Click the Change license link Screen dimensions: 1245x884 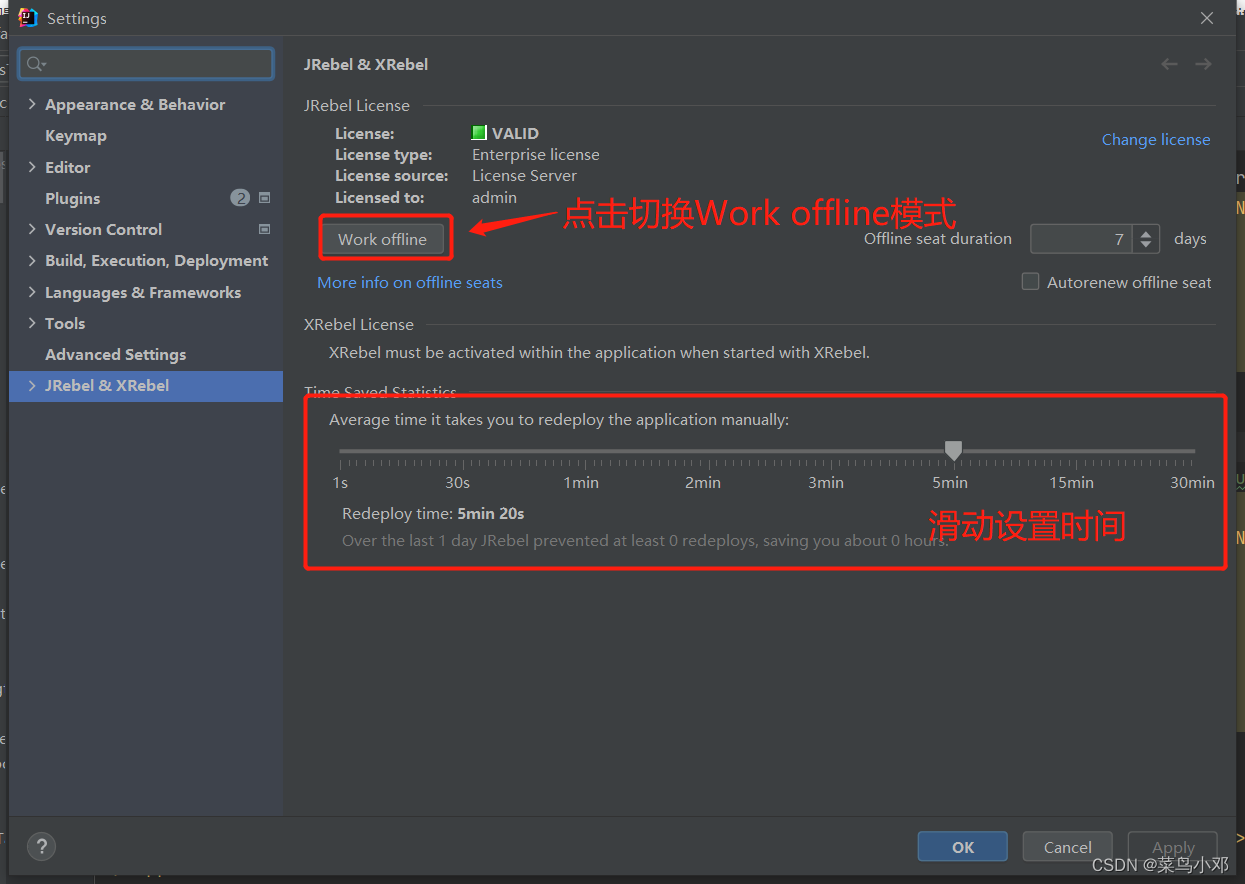pyautogui.click(x=1156, y=140)
